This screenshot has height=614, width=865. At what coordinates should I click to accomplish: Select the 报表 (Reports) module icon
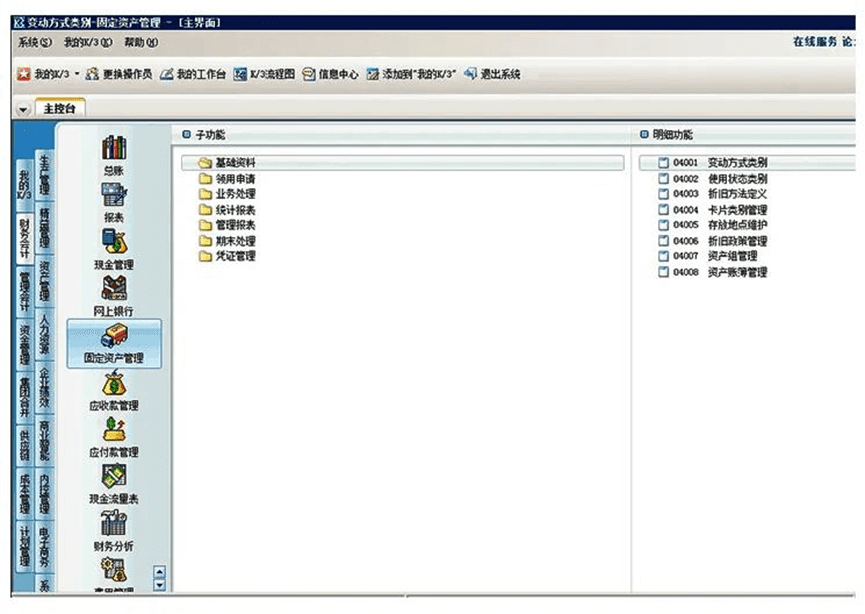113,202
